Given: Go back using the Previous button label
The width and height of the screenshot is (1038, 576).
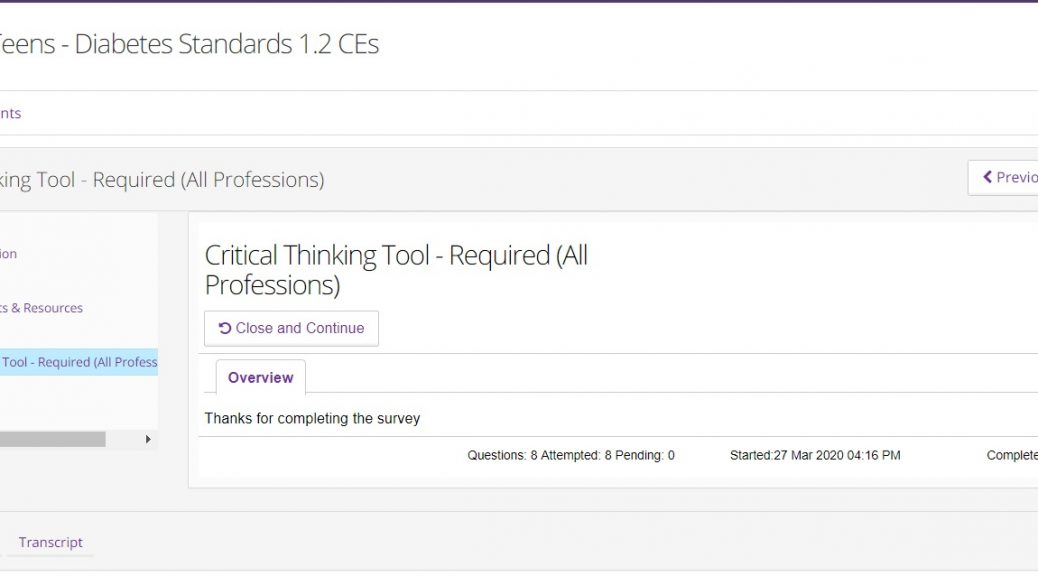Looking at the screenshot, I should click(x=1016, y=177).
